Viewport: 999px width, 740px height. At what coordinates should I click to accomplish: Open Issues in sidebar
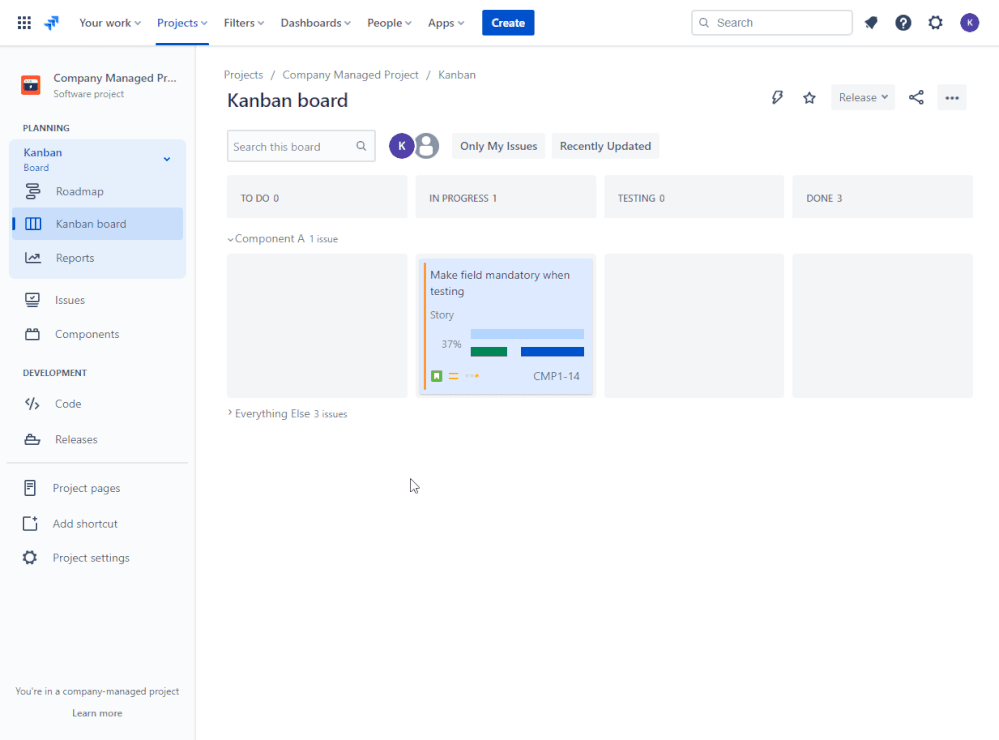[97, 300]
